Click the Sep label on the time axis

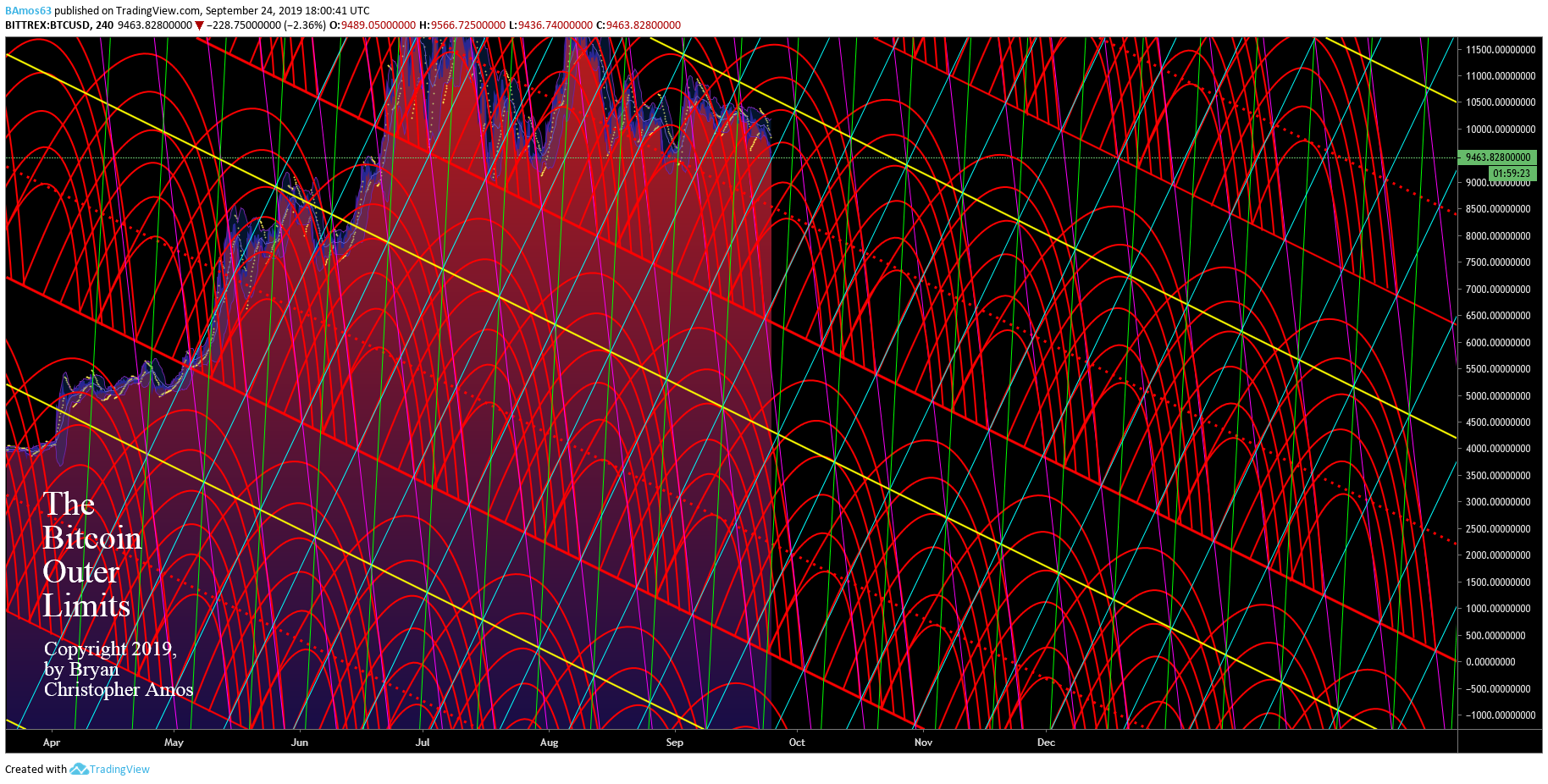(675, 743)
